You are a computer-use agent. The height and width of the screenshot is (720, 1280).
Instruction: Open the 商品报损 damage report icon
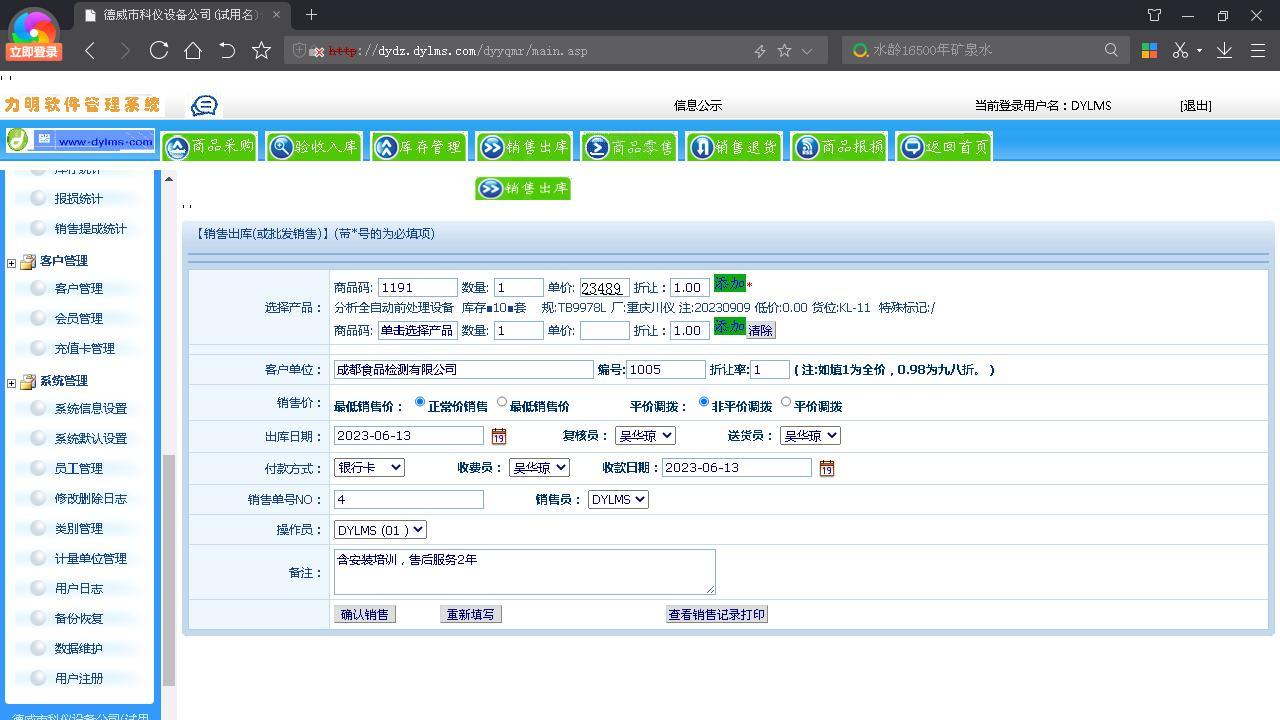click(838, 146)
